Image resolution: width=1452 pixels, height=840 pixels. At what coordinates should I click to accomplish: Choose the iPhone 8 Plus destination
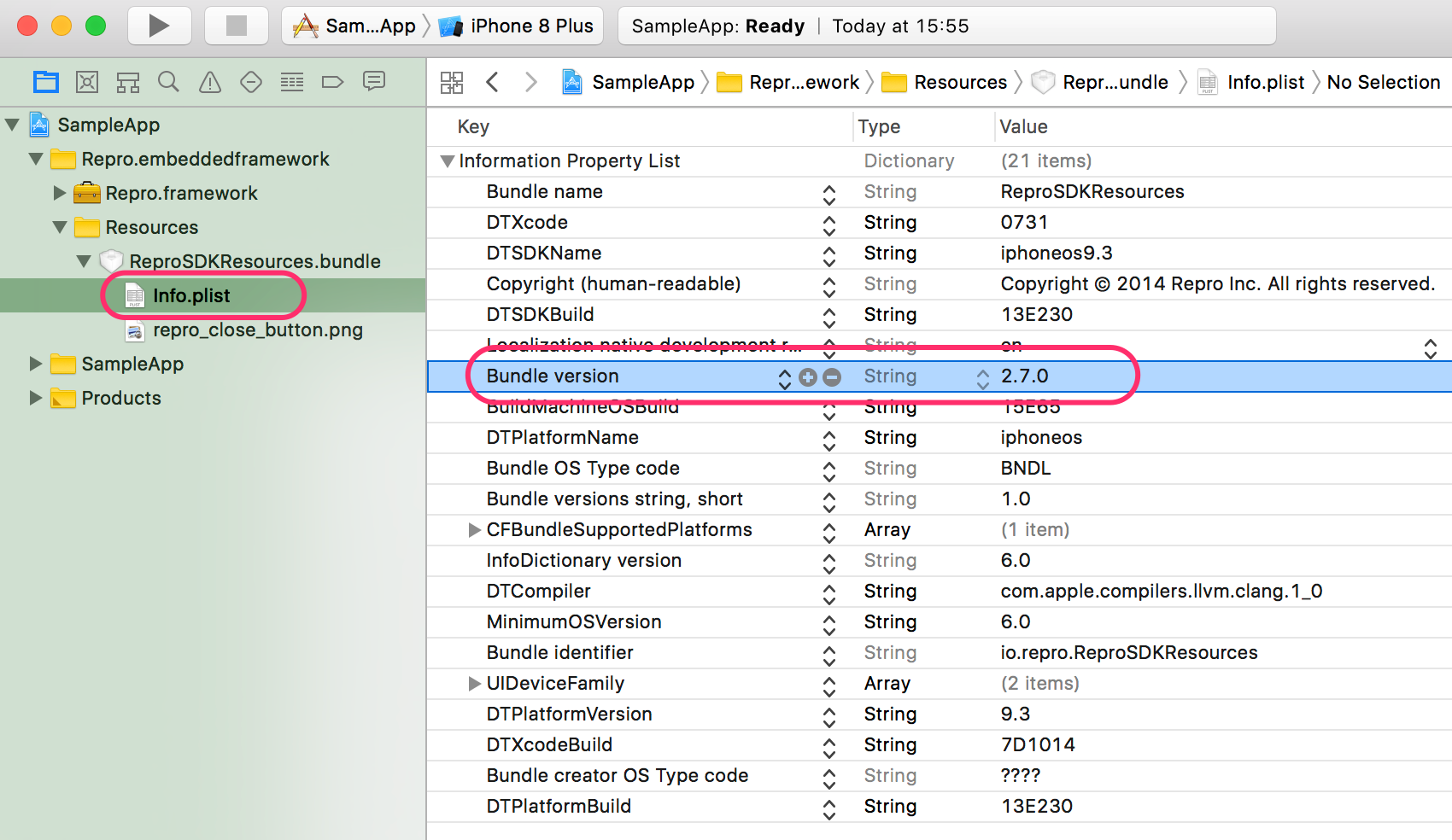[x=516, y=26]
